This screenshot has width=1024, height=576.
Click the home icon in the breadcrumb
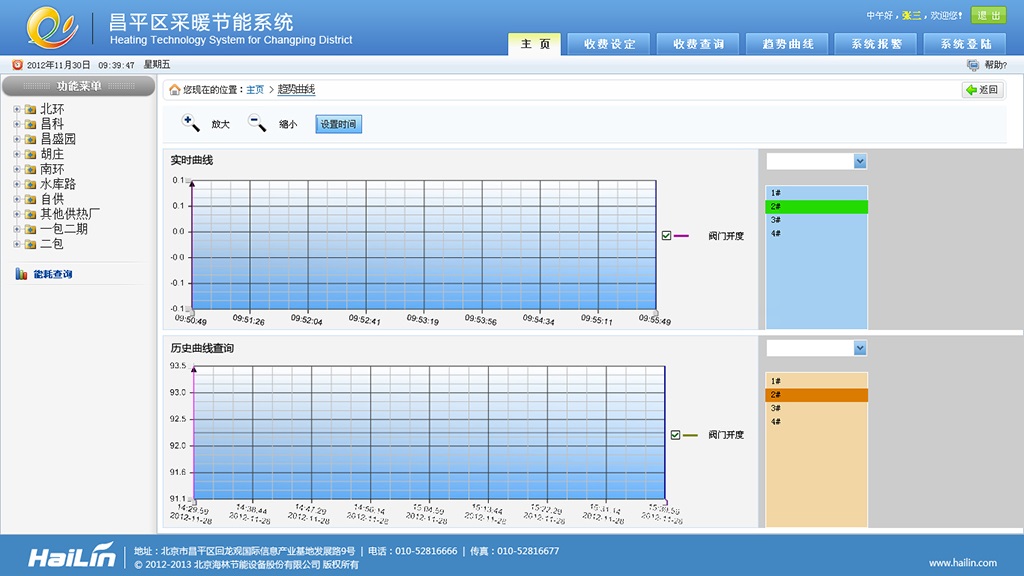tap(175, 90)
